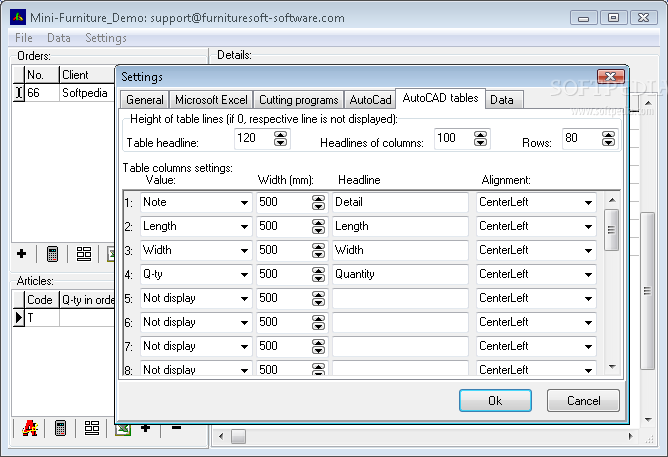Decrease the Headlines of columns height value

(x=480, y=142)
